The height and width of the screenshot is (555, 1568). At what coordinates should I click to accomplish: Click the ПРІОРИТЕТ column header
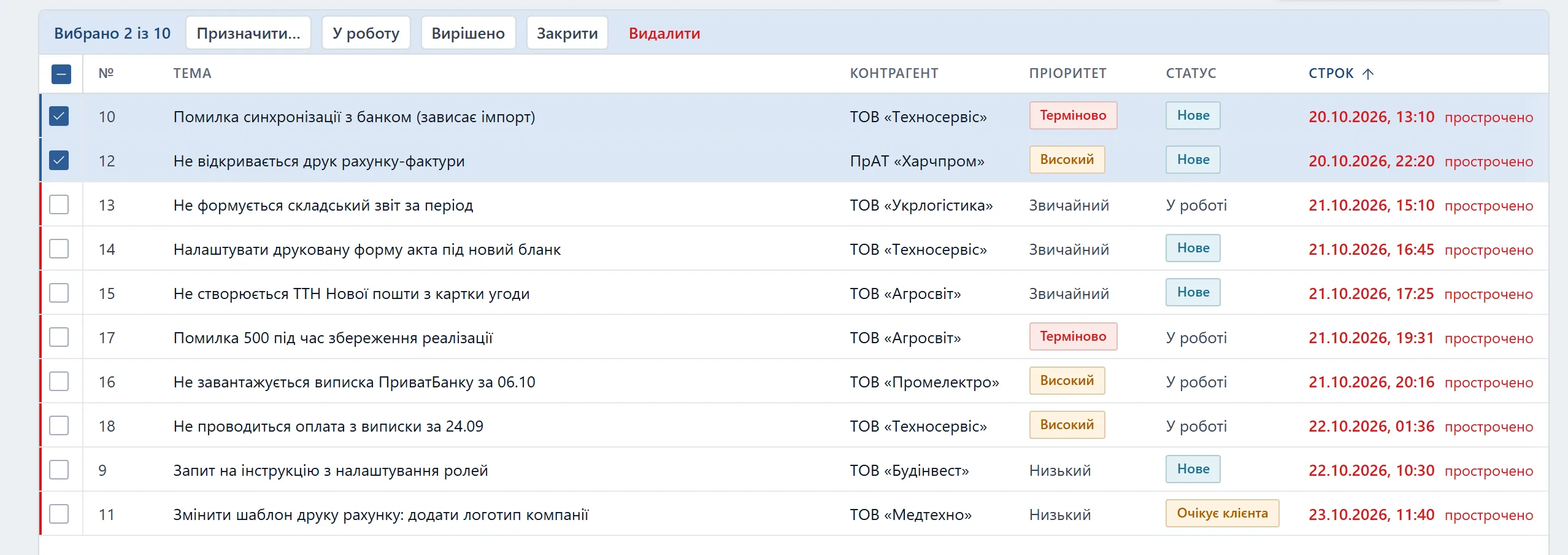tap(1067, 74)
